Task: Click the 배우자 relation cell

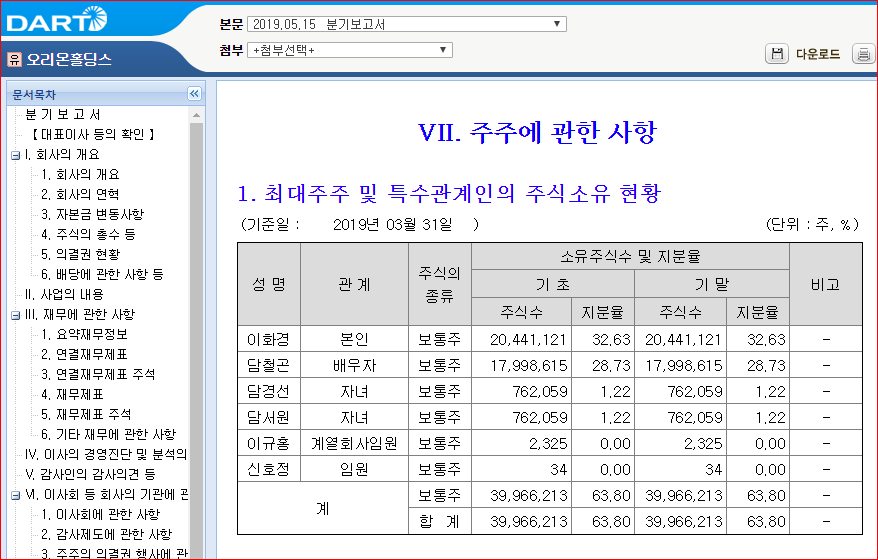Action: (354, 365)
